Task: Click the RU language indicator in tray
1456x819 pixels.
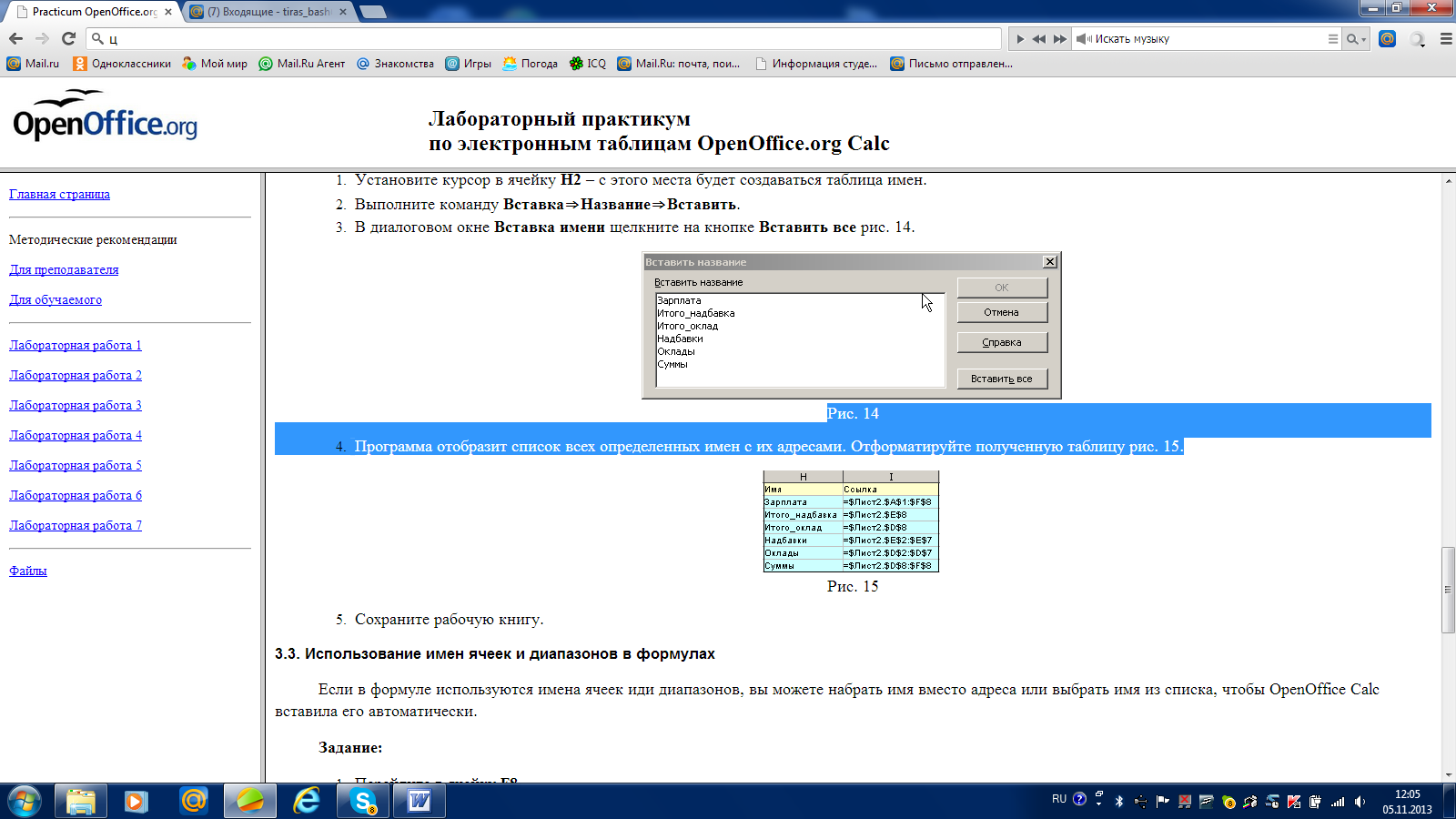Action: (x=1059, y=799)
